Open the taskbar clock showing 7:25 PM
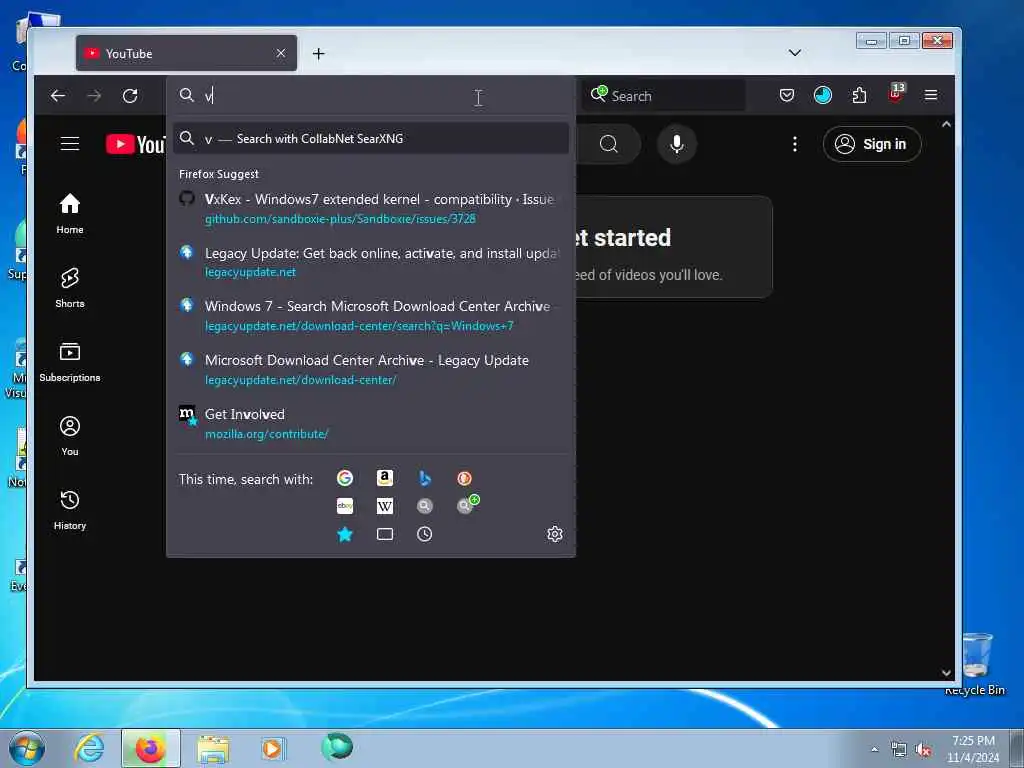The width and height of the screenshot is (1024, 768). [973, 749]
